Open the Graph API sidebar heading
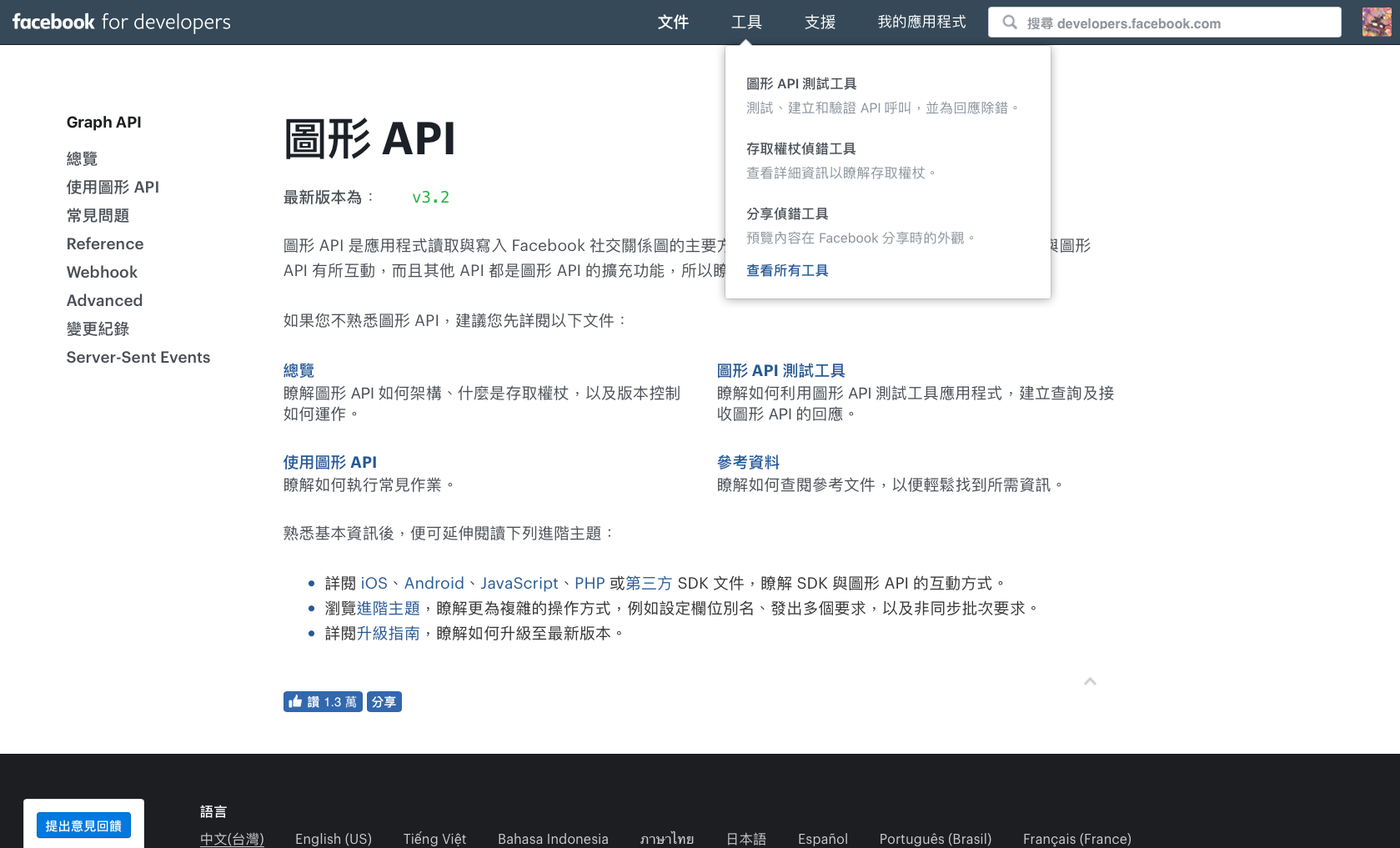Image resolution: width=1400 pixels, height=848 pixels. click(104, 123)
